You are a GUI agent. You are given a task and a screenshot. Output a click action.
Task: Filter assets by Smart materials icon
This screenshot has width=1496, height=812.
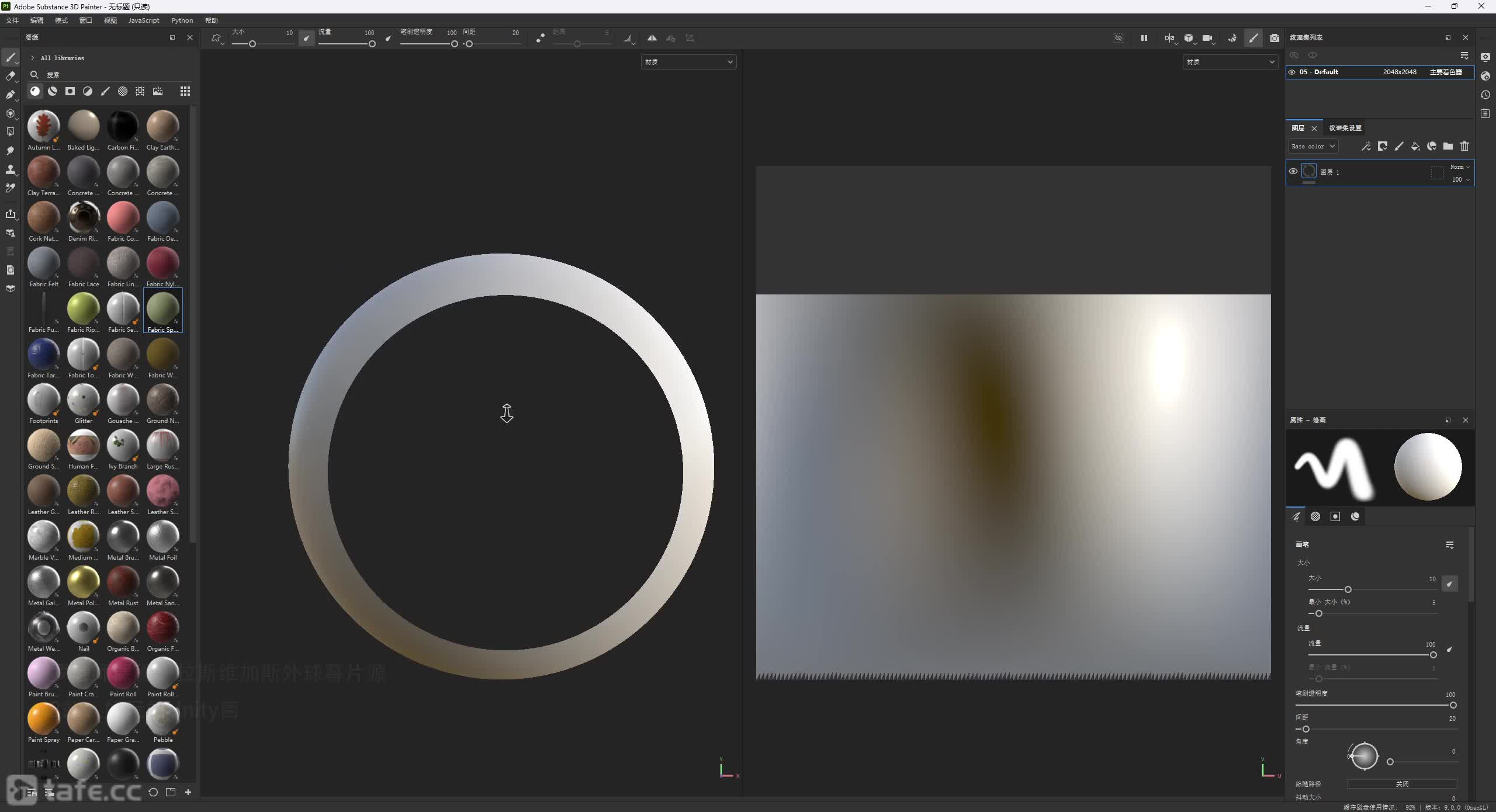(53, 91)
